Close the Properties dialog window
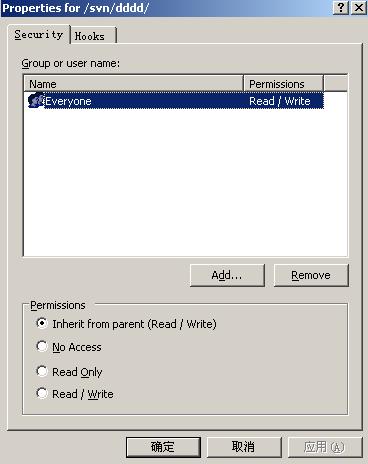The width and height of the screenshot is (368, 464). point(359,8)
